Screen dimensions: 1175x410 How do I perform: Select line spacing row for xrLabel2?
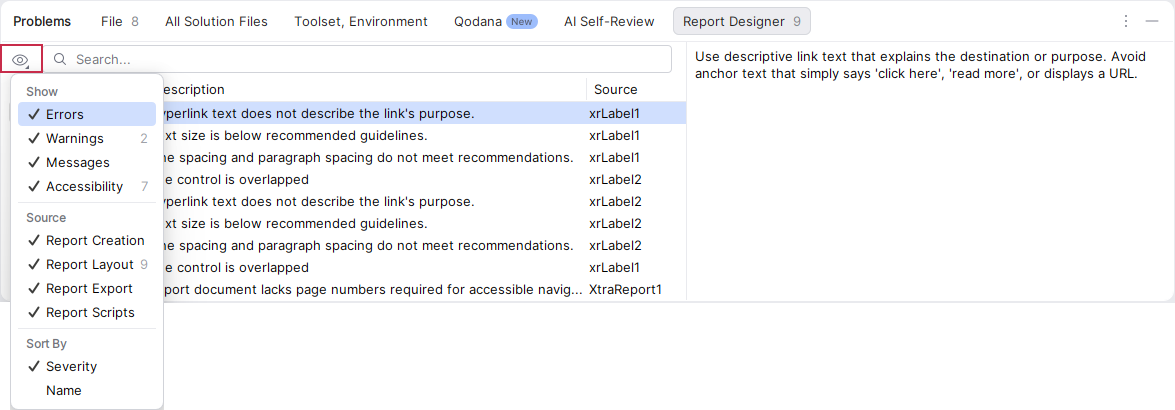pos(424,245)
